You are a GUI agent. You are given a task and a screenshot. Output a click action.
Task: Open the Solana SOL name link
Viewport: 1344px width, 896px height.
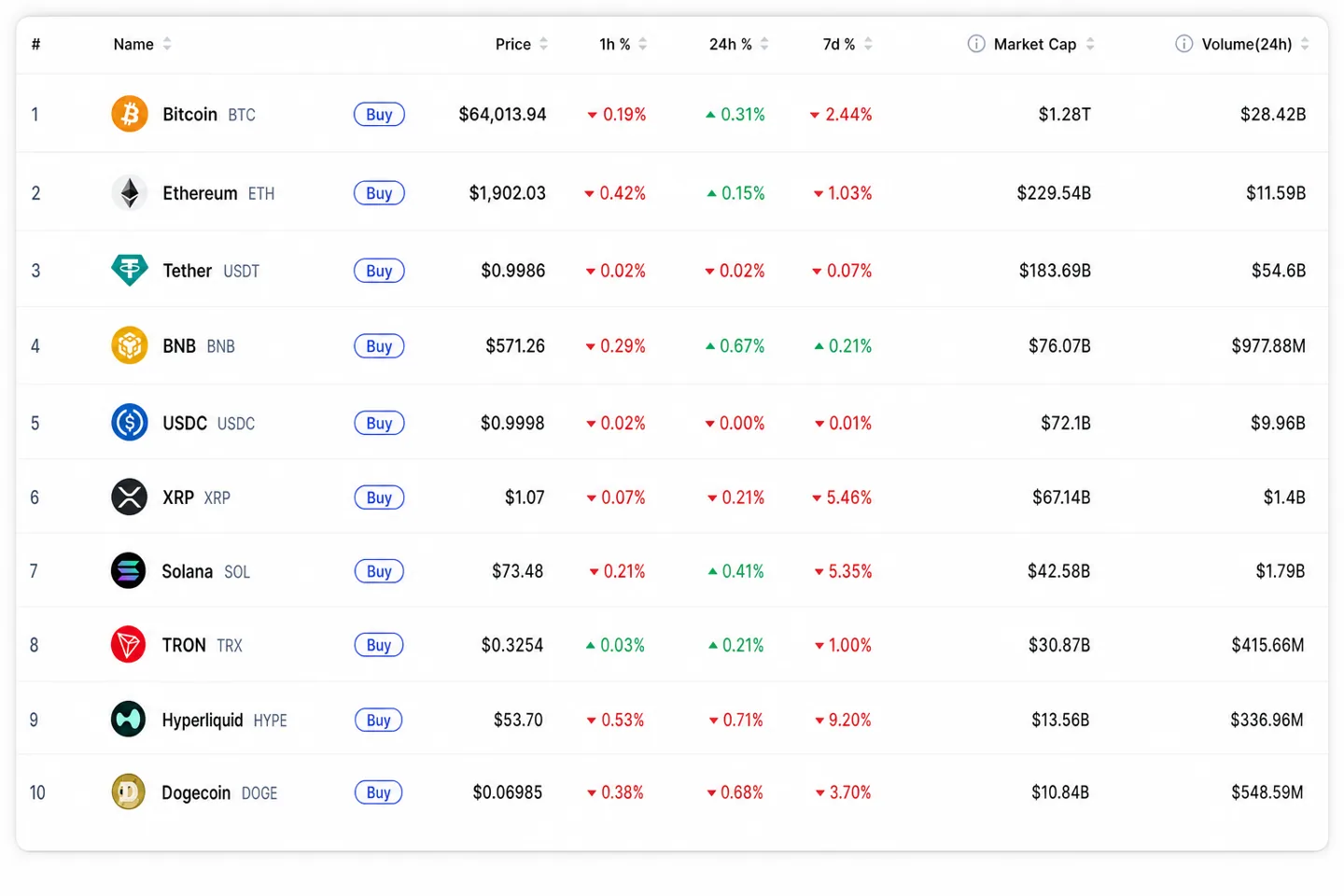coord(206,570)
